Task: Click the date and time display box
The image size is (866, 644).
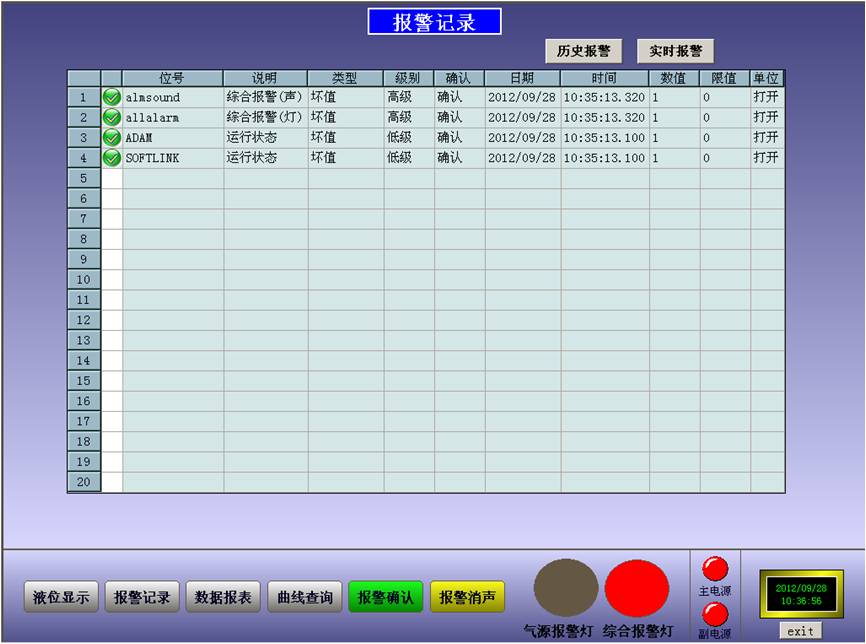Action: tap(800, 595)
